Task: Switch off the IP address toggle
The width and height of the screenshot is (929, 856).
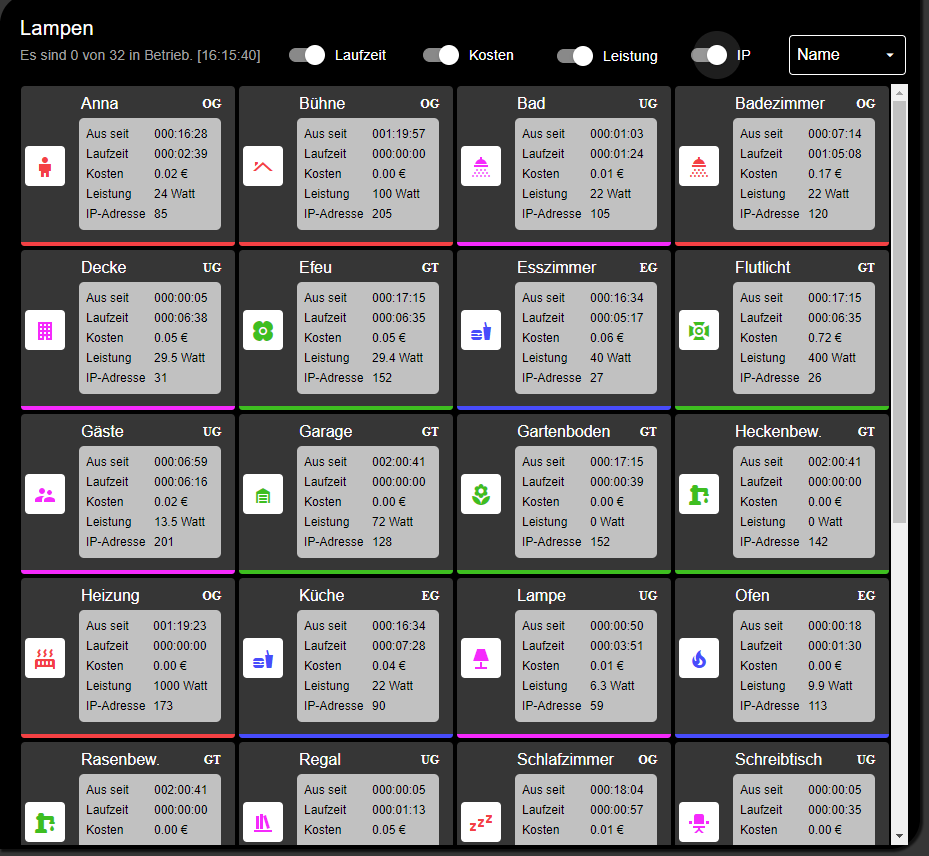Action: (709, 55)
